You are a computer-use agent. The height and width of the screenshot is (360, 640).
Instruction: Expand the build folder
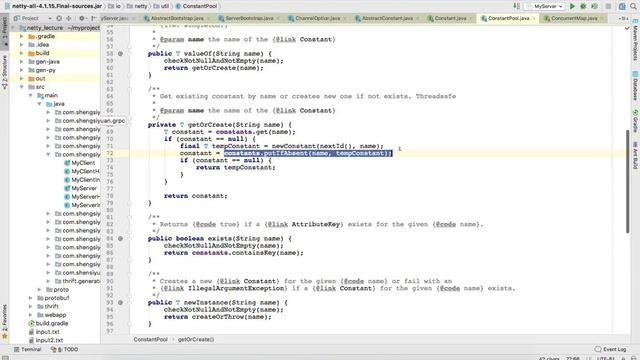(x=22, y=53)
